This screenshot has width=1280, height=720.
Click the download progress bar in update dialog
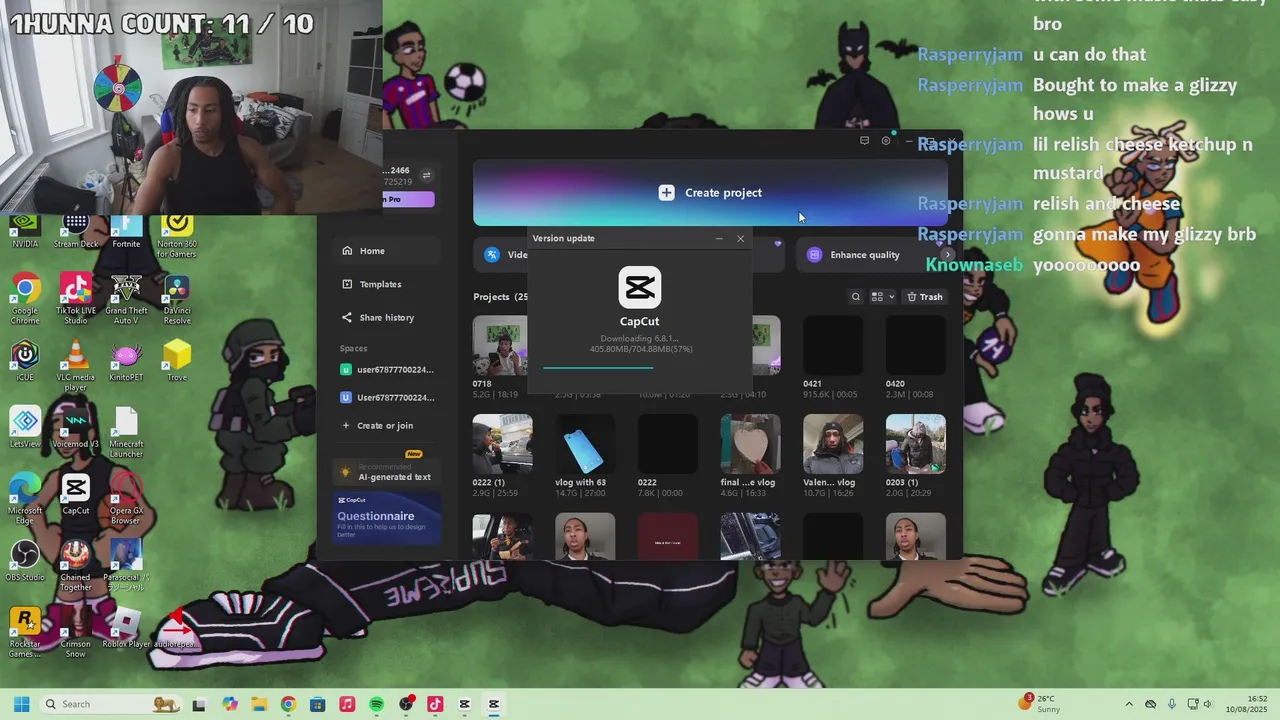click(640, 368)
